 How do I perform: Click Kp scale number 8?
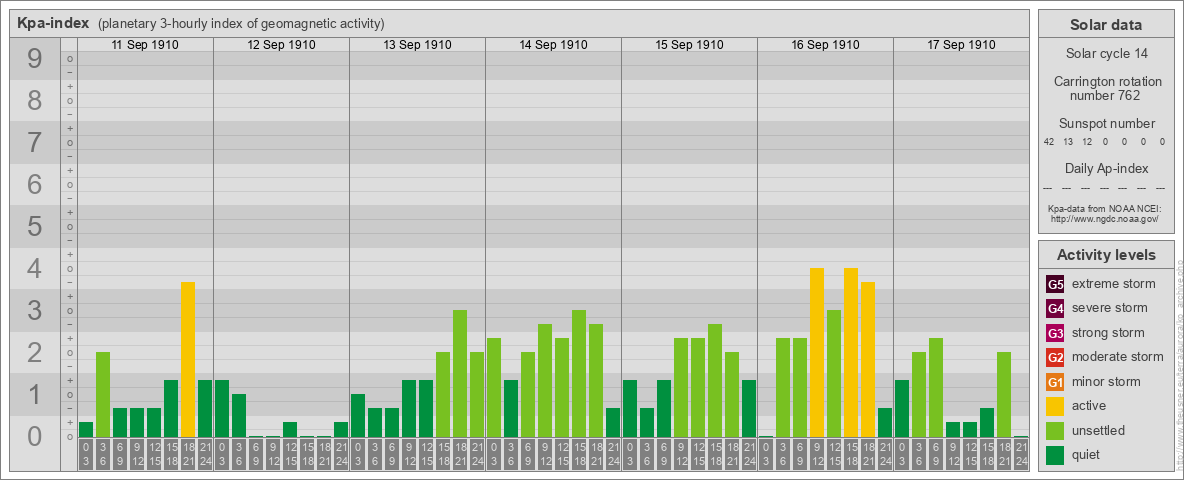pyautogui.click(x=35, y=100)
